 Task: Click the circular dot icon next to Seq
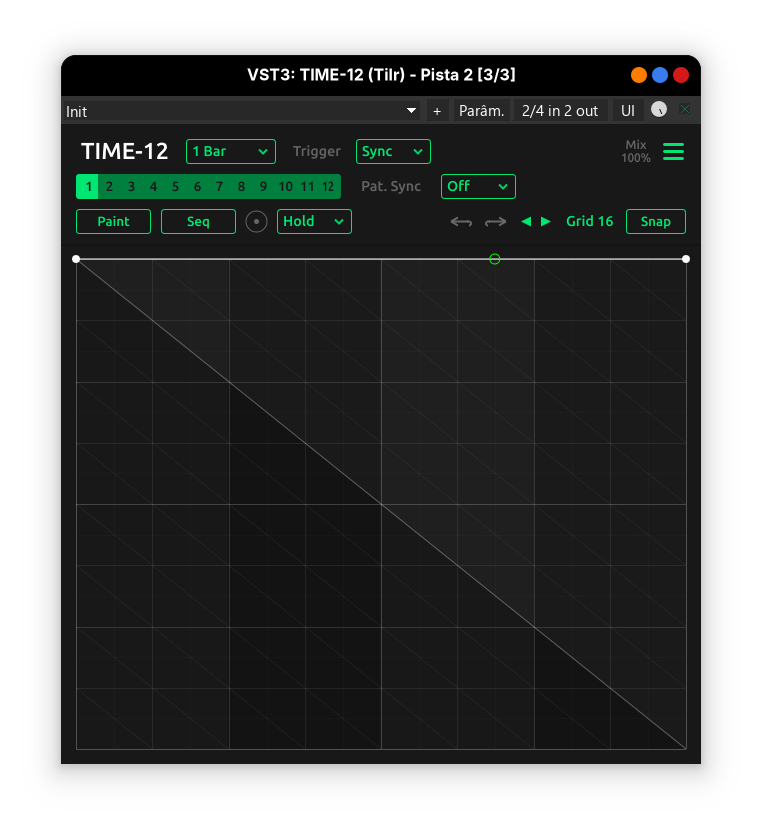[x=257, y=222]
